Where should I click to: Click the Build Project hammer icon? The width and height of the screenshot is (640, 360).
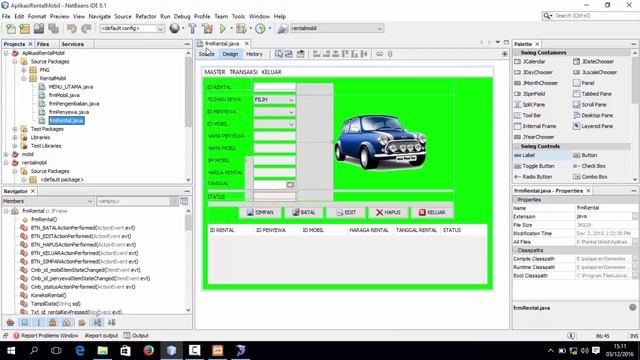point(192,29)
